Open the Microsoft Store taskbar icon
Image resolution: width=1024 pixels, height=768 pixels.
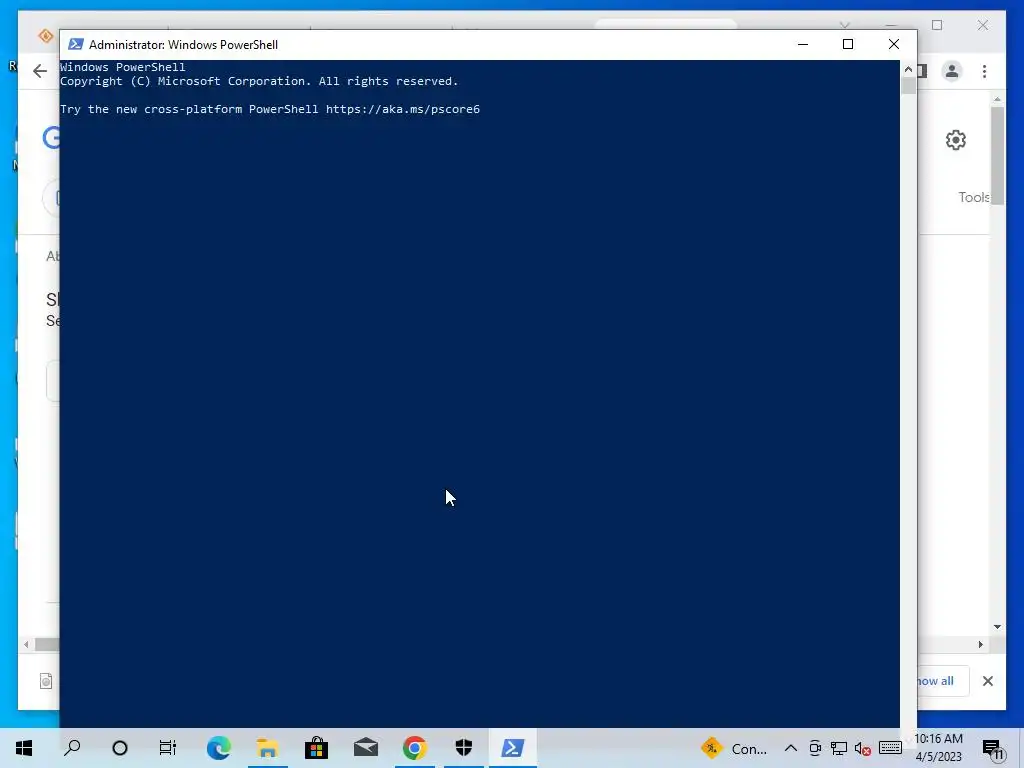(x=316, y=748)
